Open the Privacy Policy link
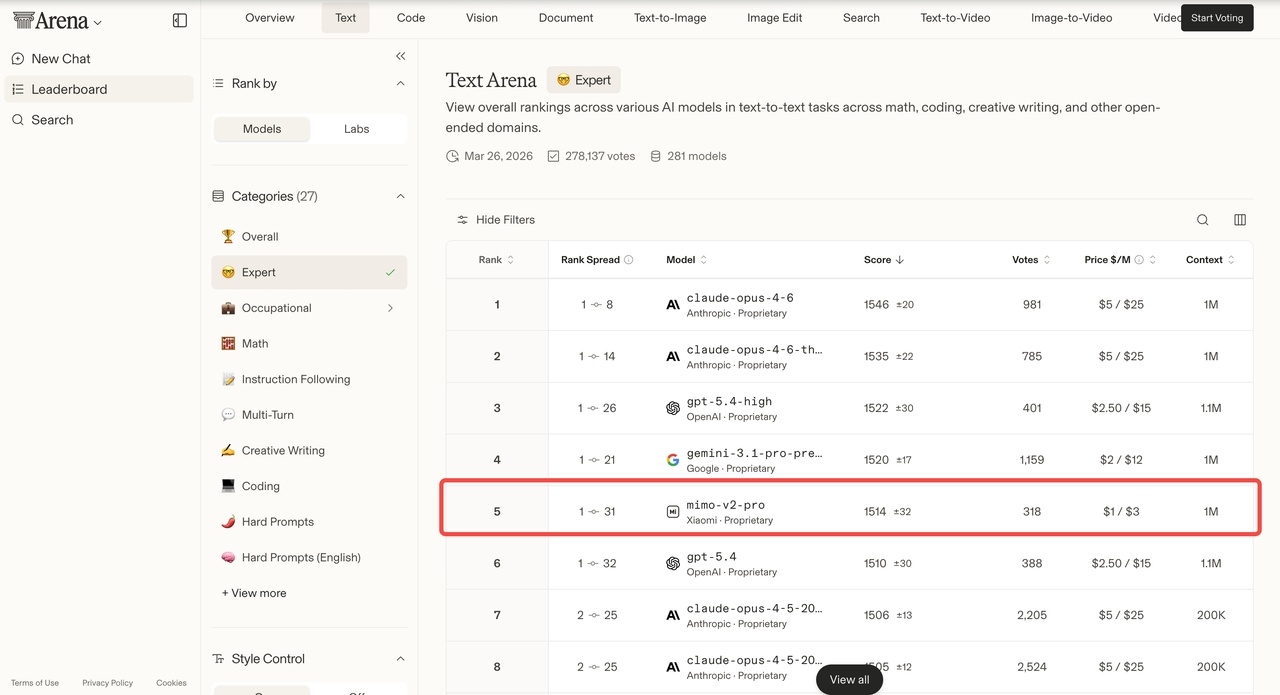 point(107,683)
